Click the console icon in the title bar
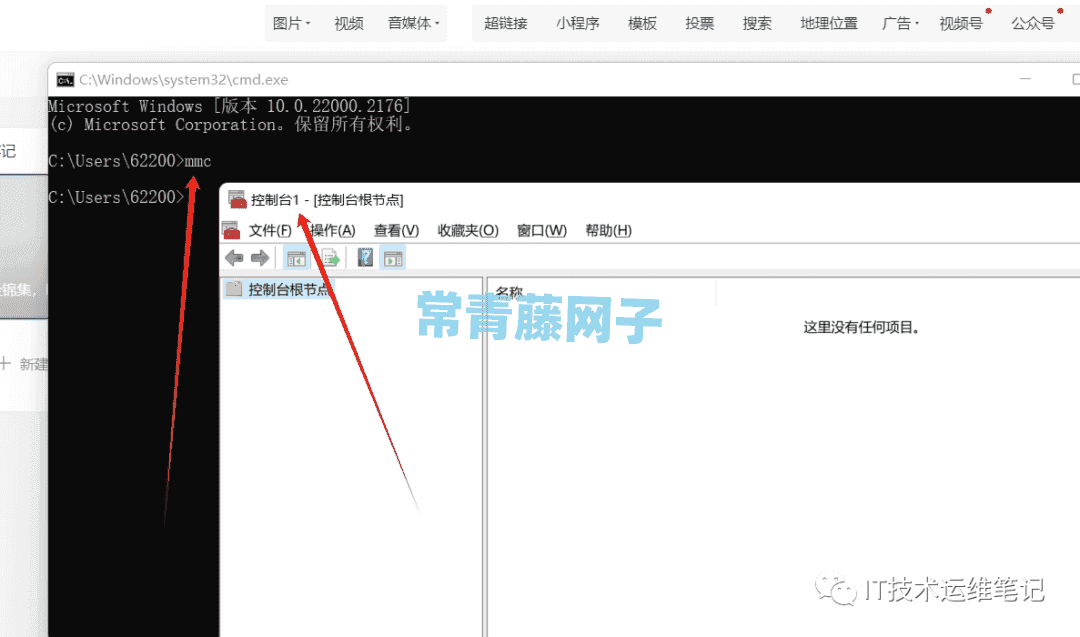1080x637 pixels. [x=237, y=200]
